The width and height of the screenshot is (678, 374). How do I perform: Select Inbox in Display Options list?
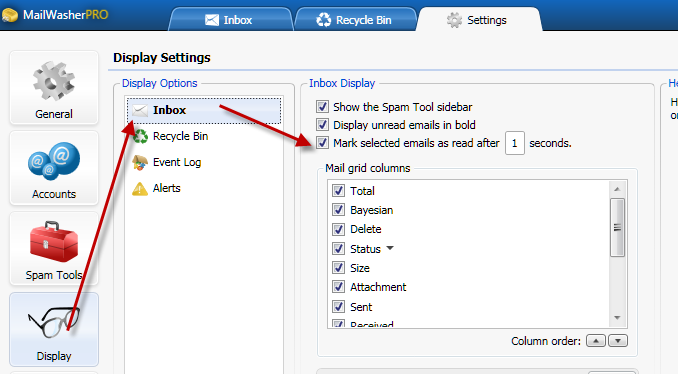204,111
